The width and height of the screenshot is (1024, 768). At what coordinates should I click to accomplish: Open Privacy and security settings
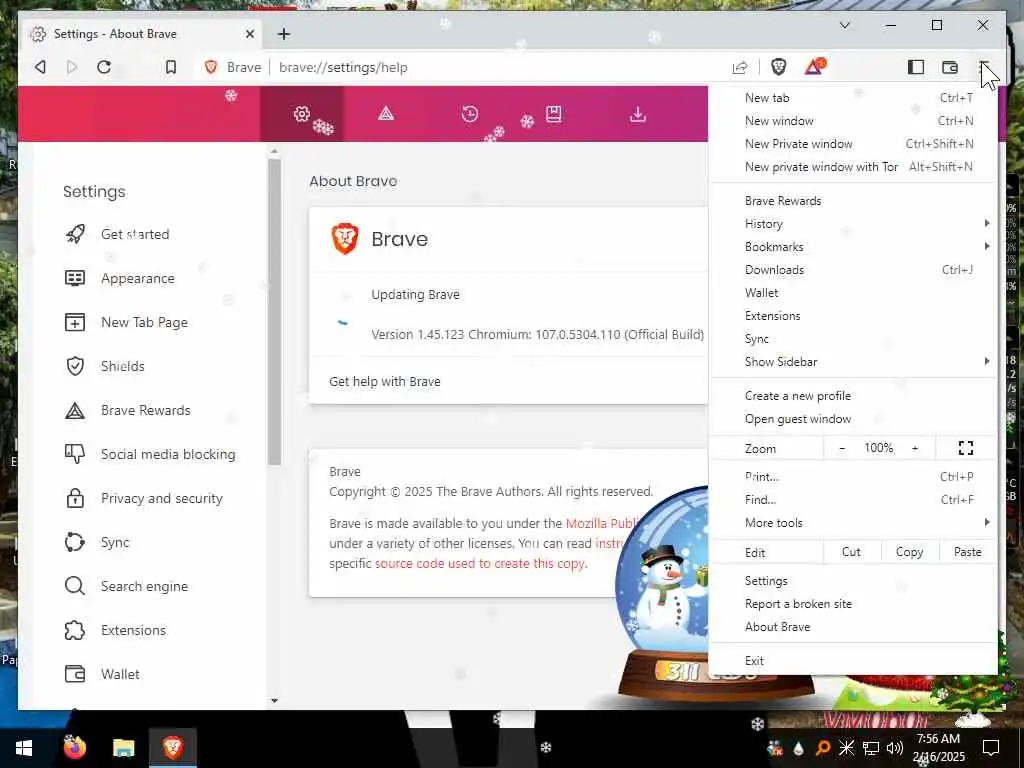click(x=161, y=498)
